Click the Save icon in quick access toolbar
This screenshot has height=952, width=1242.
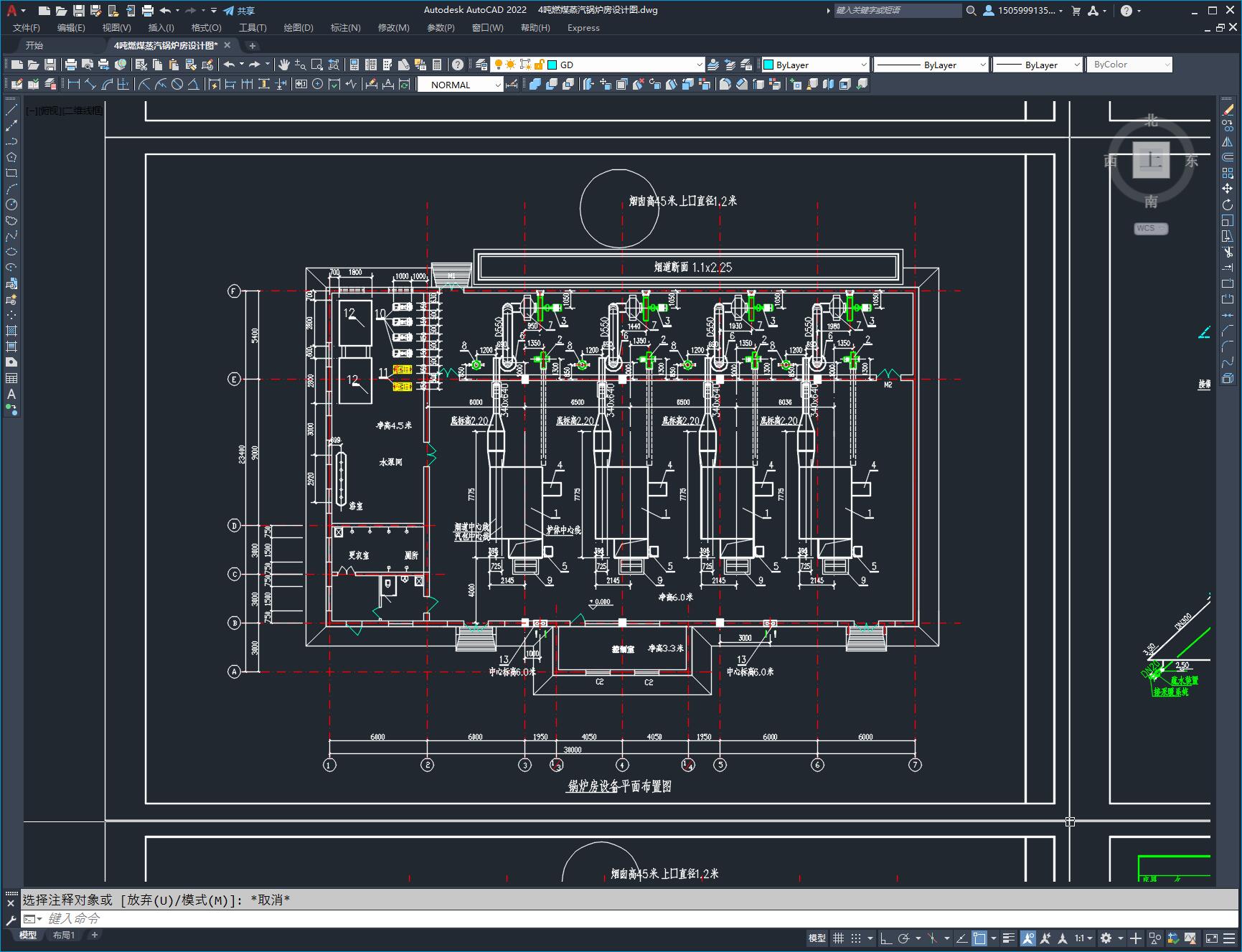79,11
